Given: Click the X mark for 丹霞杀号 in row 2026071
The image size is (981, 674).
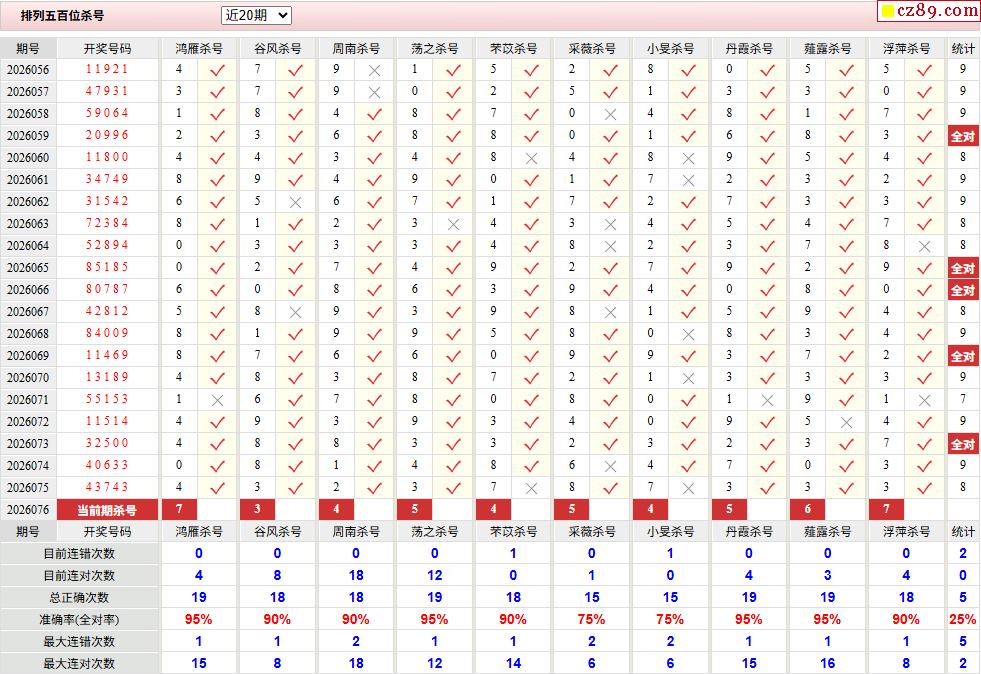Looking at the screenshot, I should pos(767,400).
